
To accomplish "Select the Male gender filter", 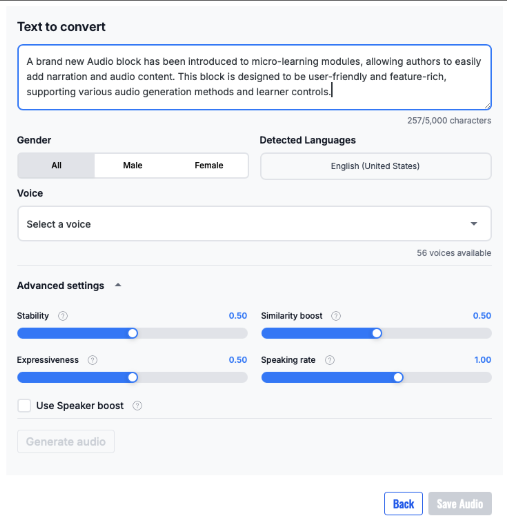I will (133, 165).
